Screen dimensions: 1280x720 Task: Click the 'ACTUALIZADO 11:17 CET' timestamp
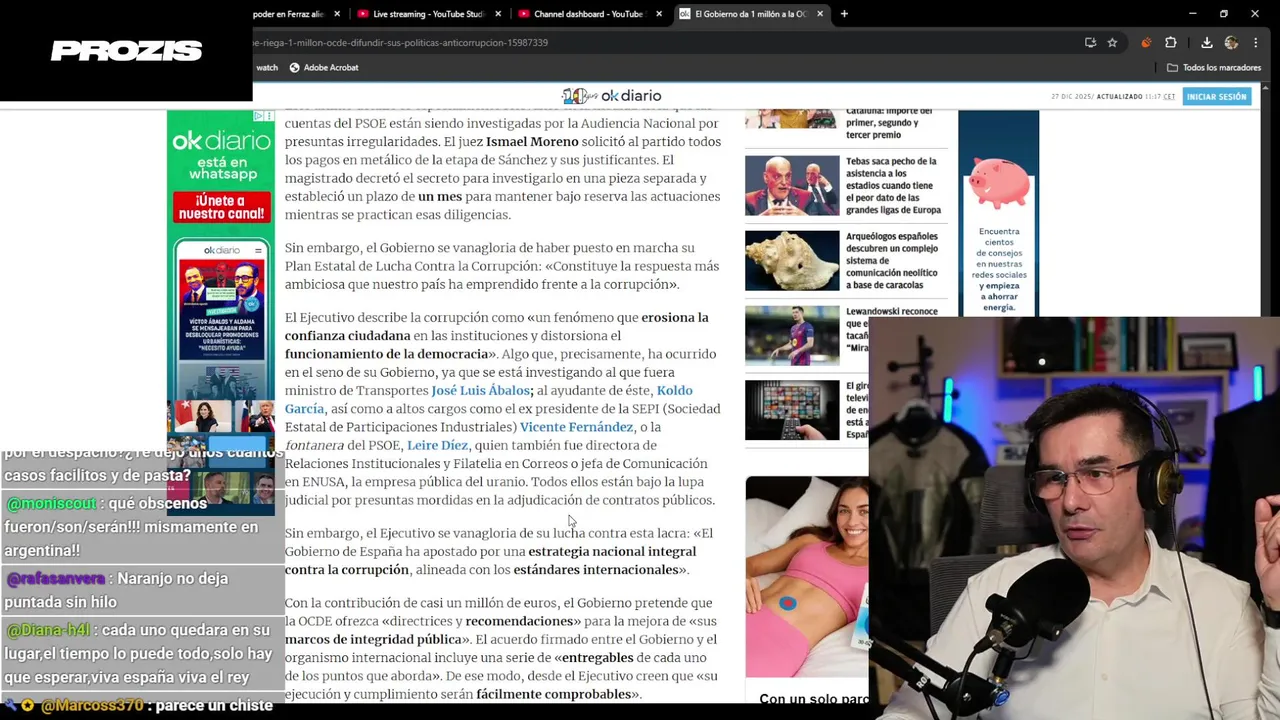(1135, 97)
